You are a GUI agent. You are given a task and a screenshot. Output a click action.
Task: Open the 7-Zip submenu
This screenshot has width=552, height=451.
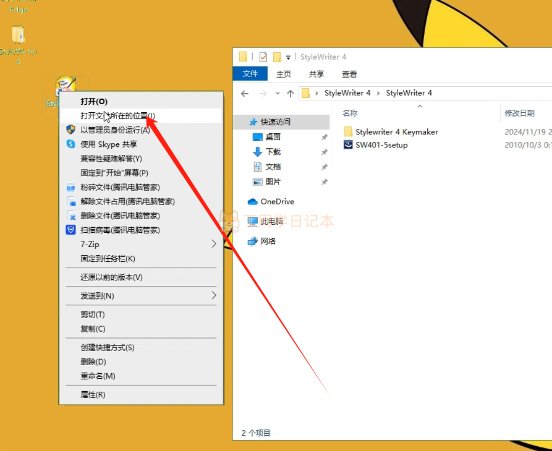[141, 244]
